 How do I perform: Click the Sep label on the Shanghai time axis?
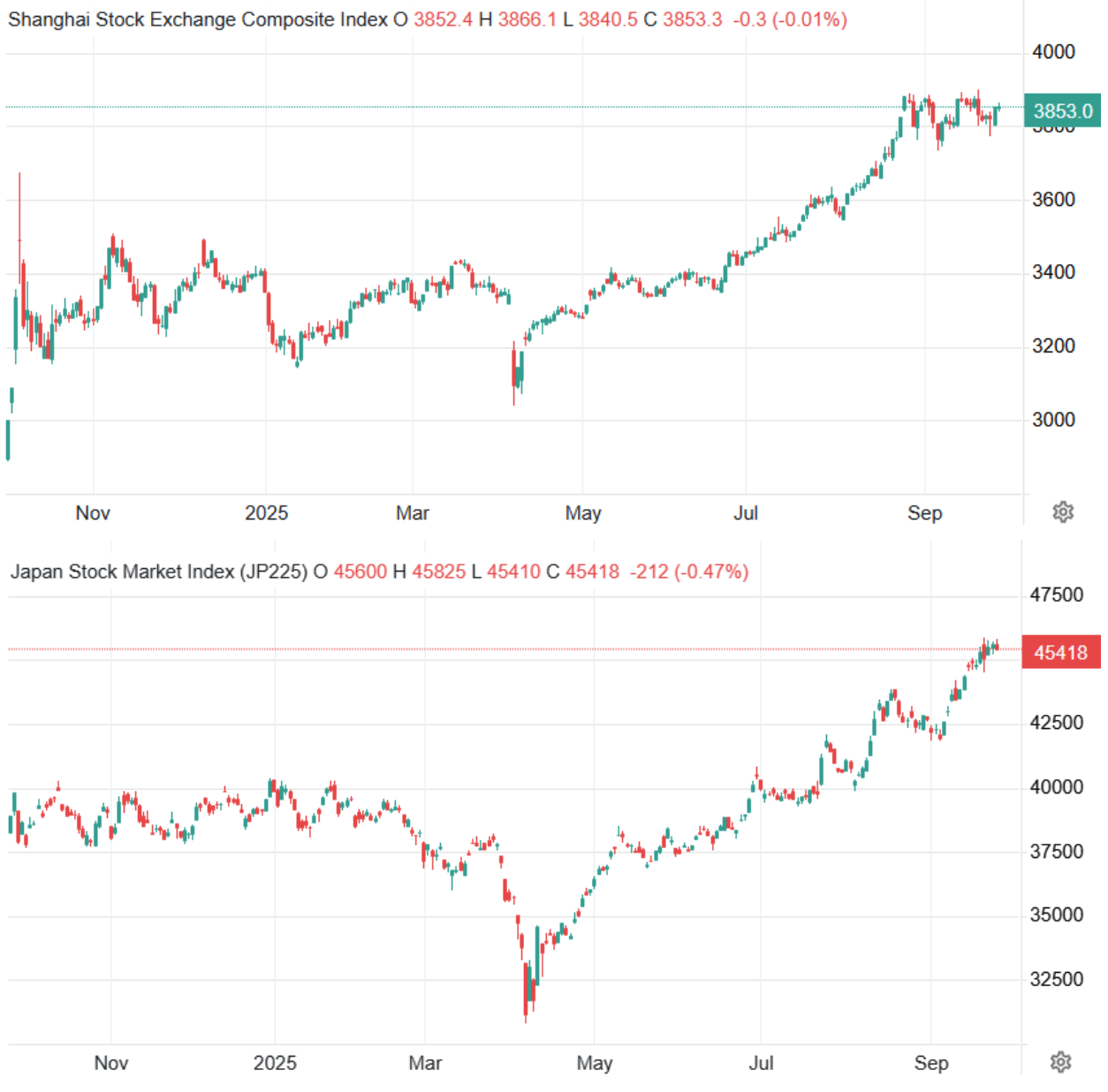tap(924, 513)
